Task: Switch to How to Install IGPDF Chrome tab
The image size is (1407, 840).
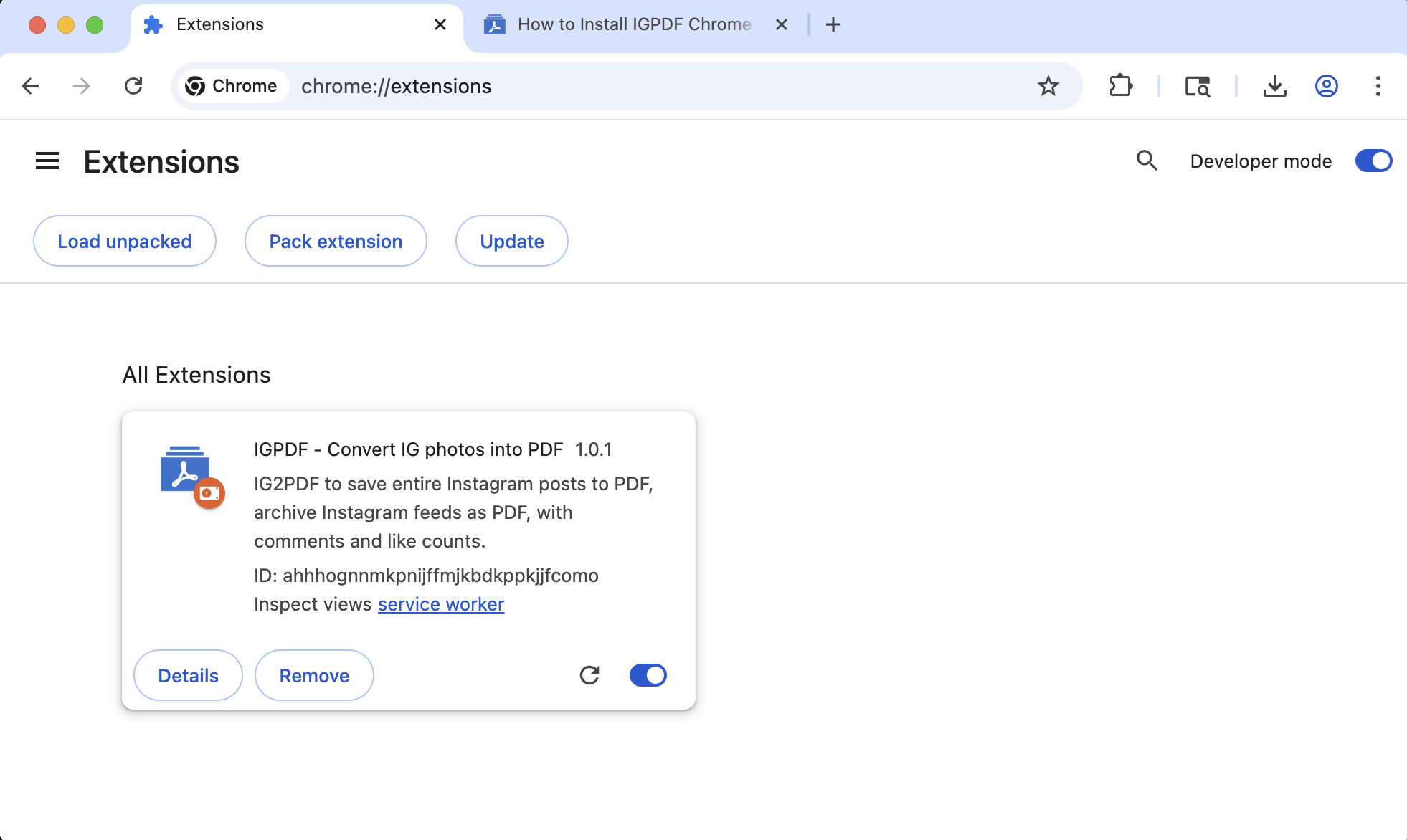Action: (x=635, y=25)
